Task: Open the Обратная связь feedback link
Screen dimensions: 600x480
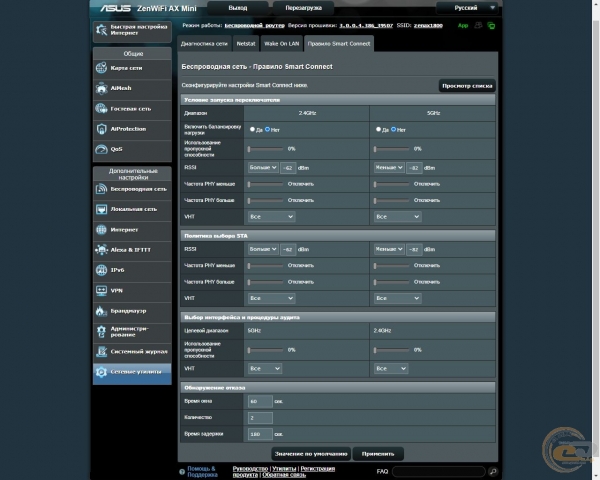Action: click(x=284, y=475)
